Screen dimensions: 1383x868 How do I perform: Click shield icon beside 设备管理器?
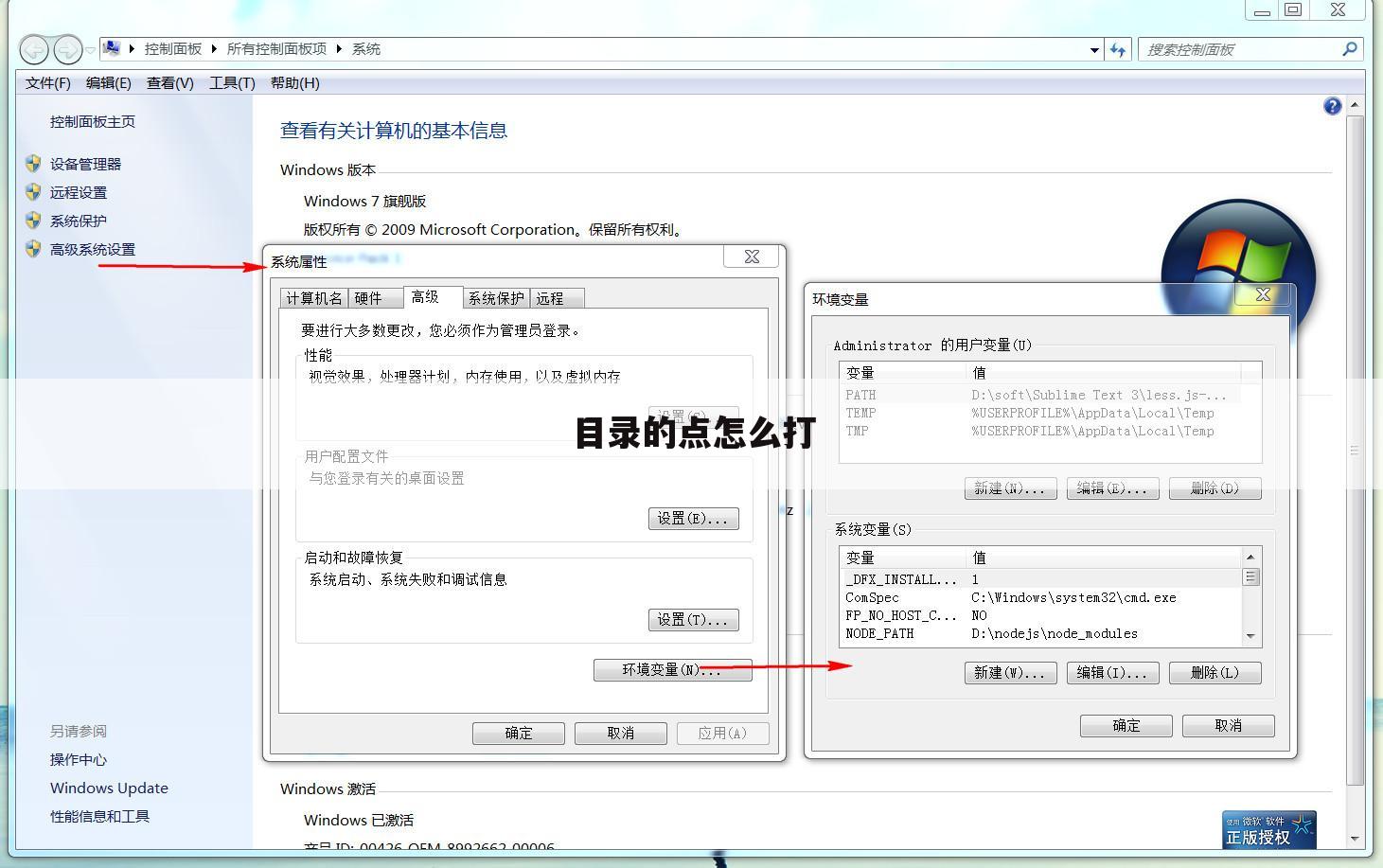point(33,164)
